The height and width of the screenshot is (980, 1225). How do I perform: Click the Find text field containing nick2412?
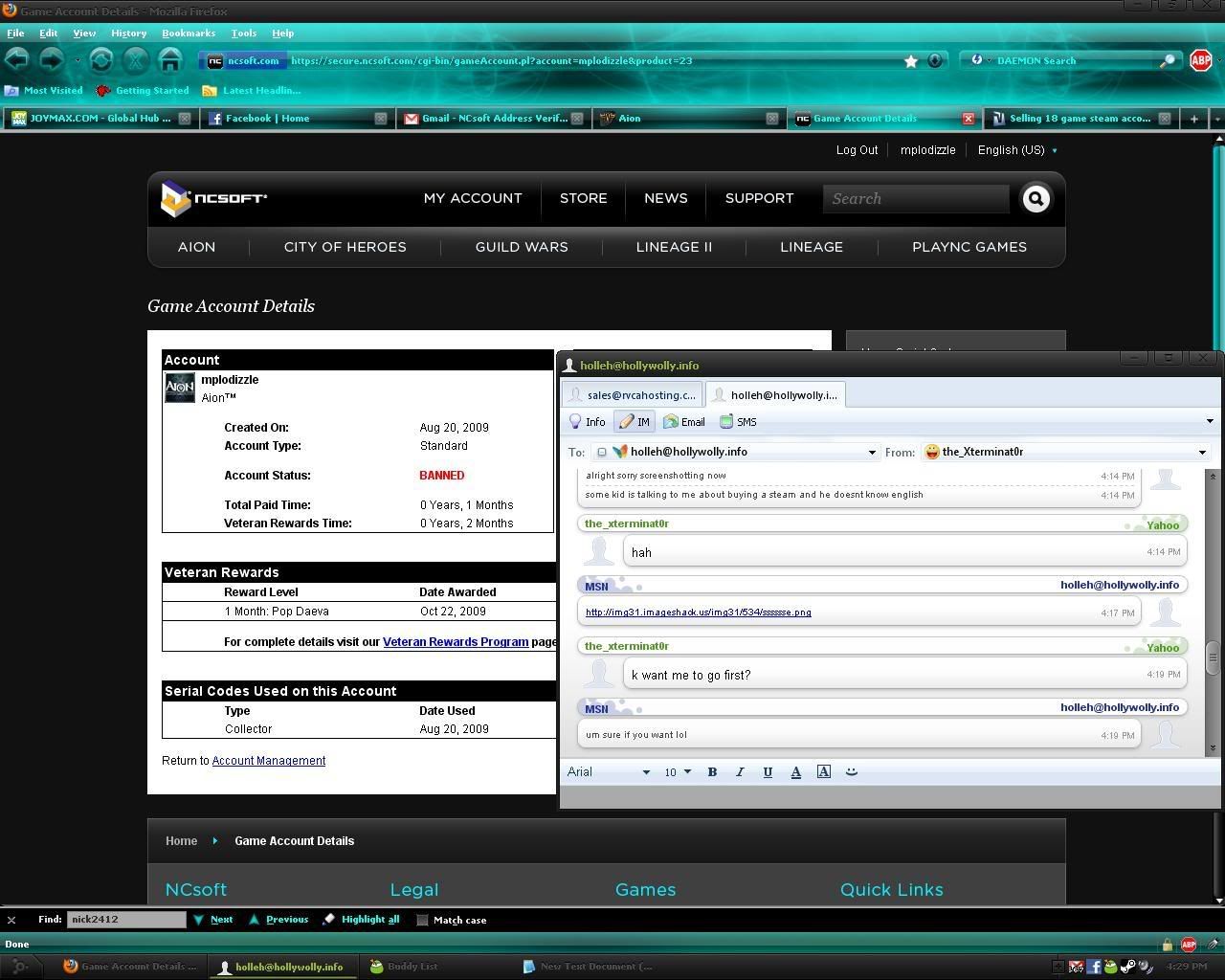[126, 920]
